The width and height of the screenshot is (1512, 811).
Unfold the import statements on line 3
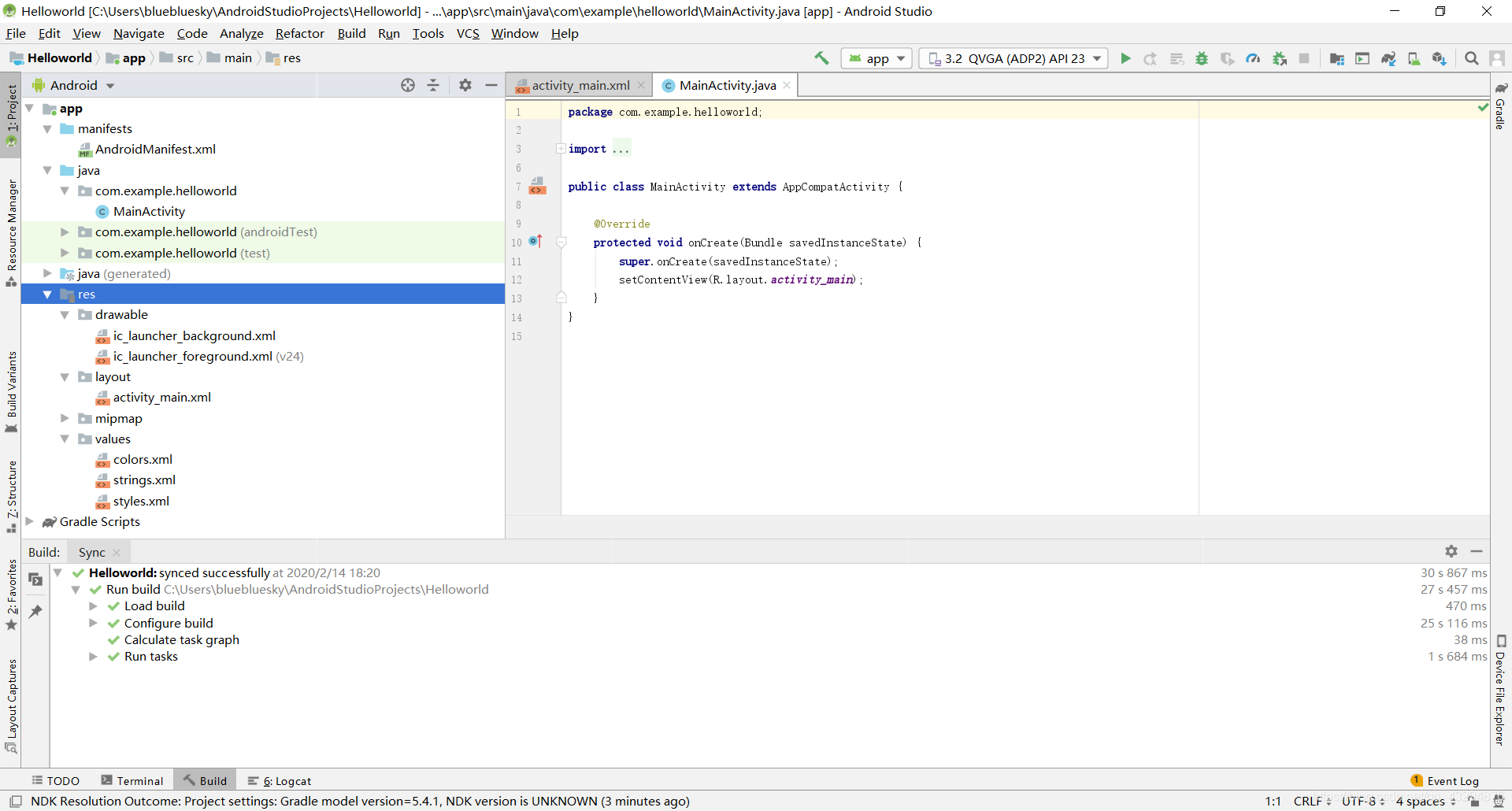pos(561,149)
